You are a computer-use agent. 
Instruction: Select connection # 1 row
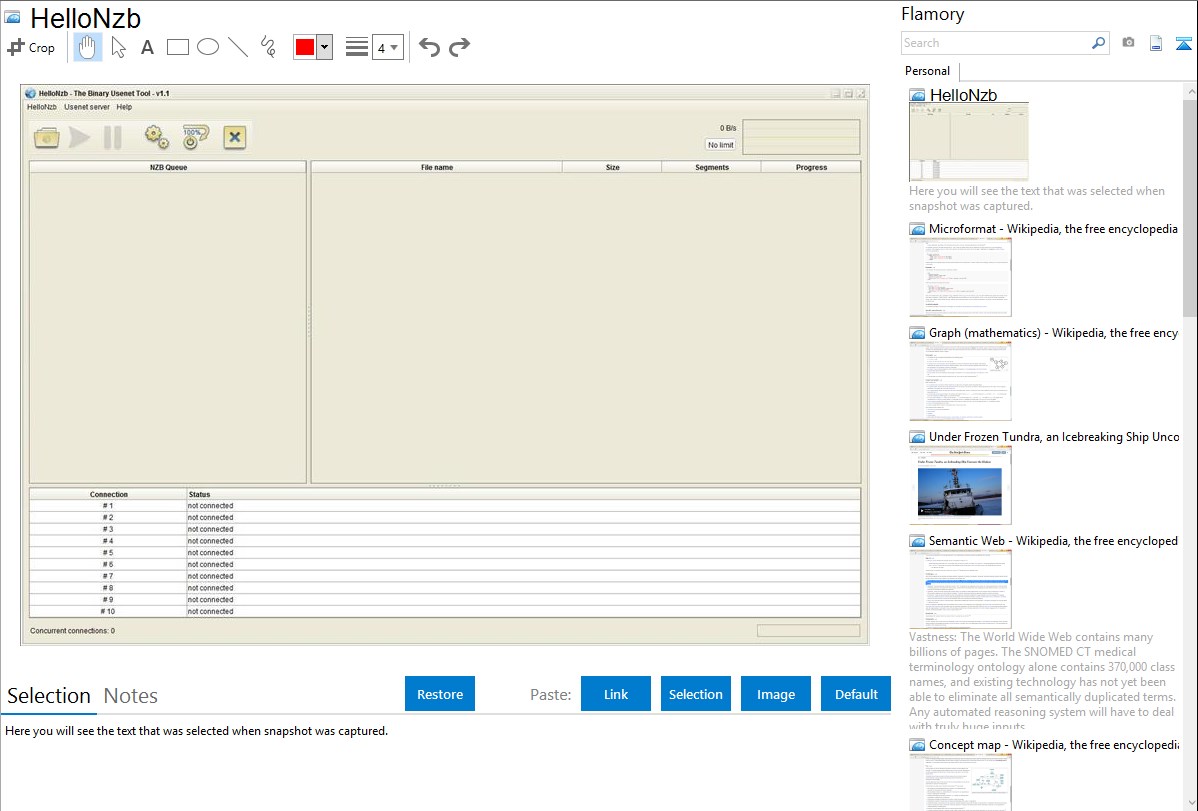point(445,506)
